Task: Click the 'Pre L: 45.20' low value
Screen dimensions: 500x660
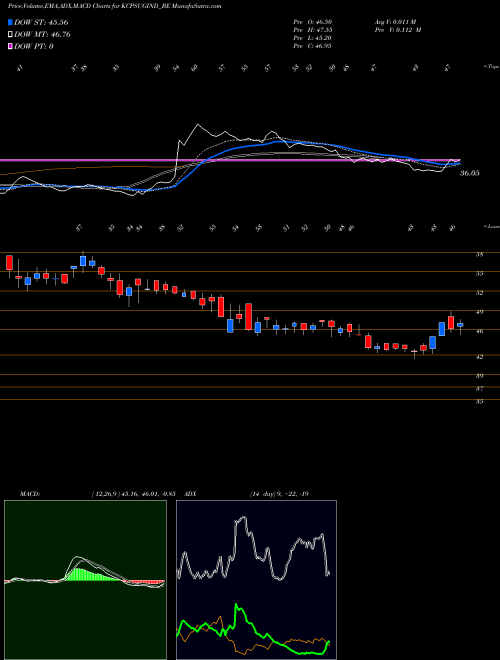Action: click(x=312, y=38)
